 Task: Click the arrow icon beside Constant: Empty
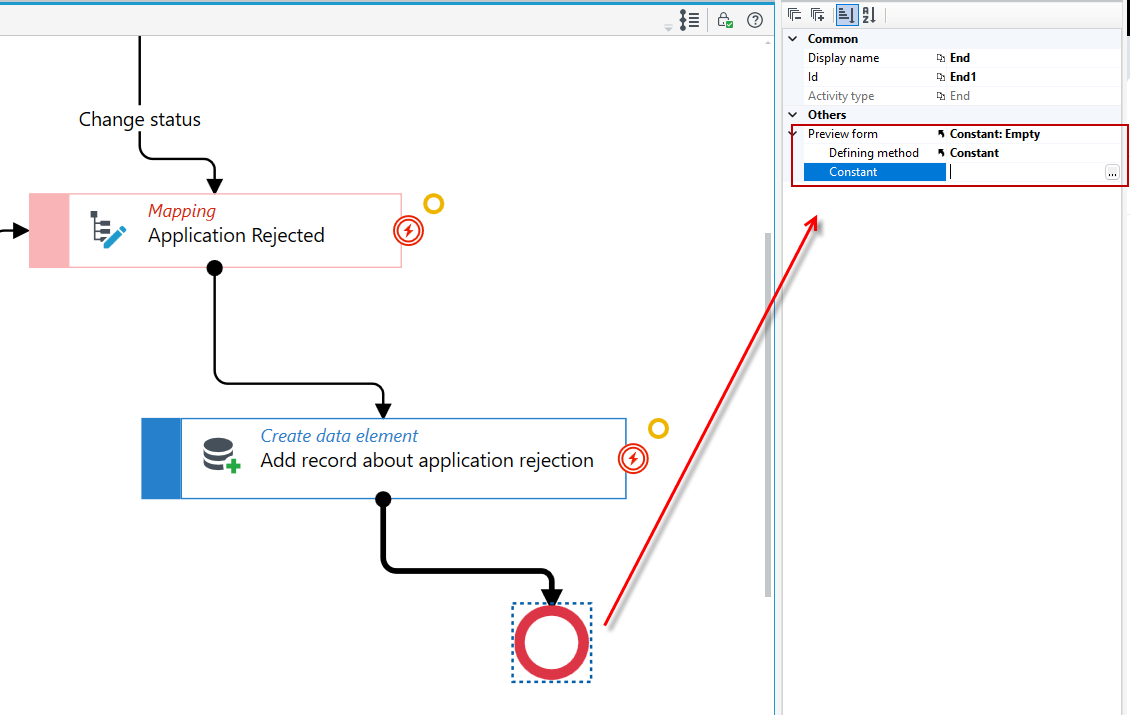940,134
